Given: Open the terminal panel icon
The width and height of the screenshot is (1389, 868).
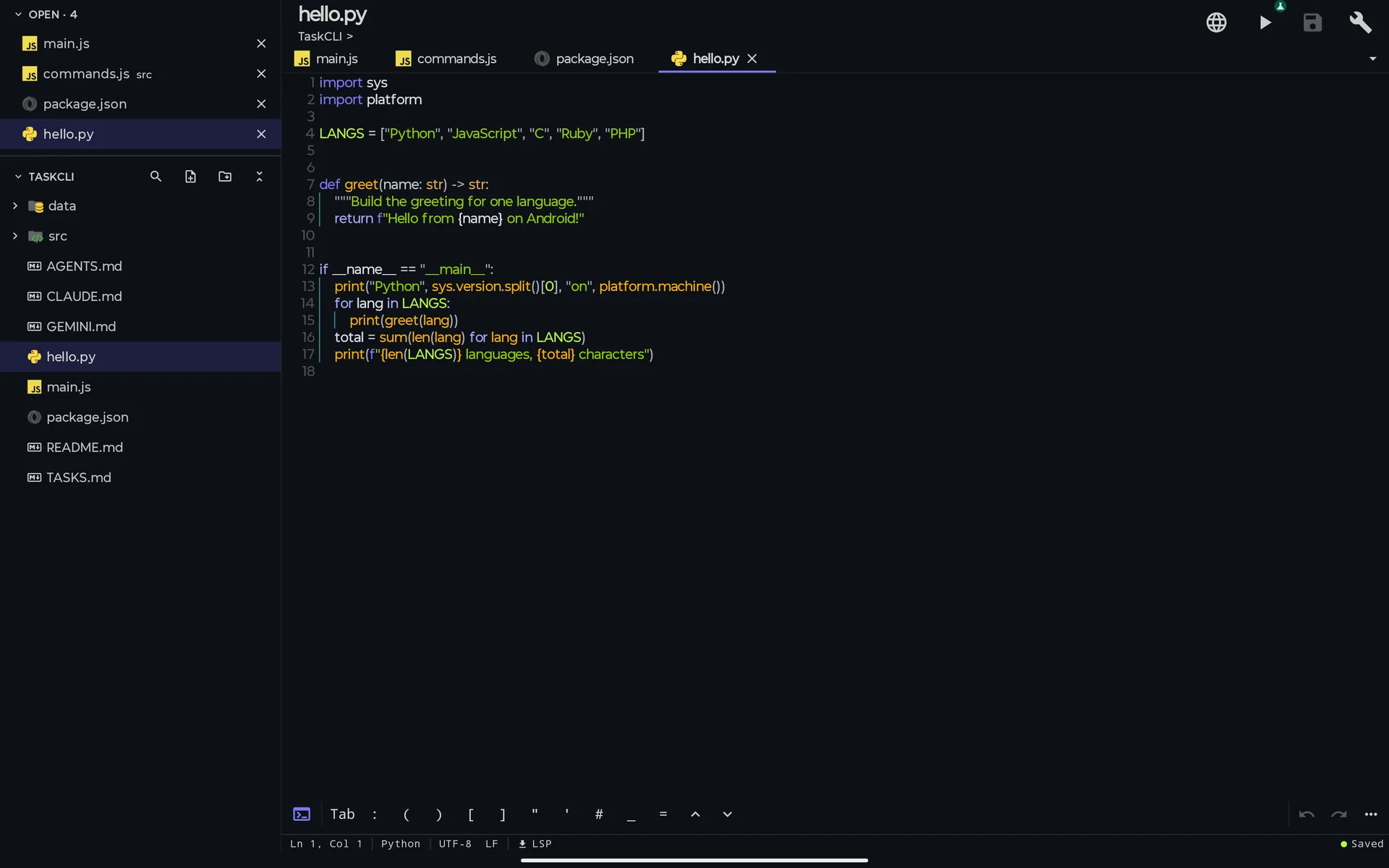Looking at the screenshot, I should pos(302,814).
